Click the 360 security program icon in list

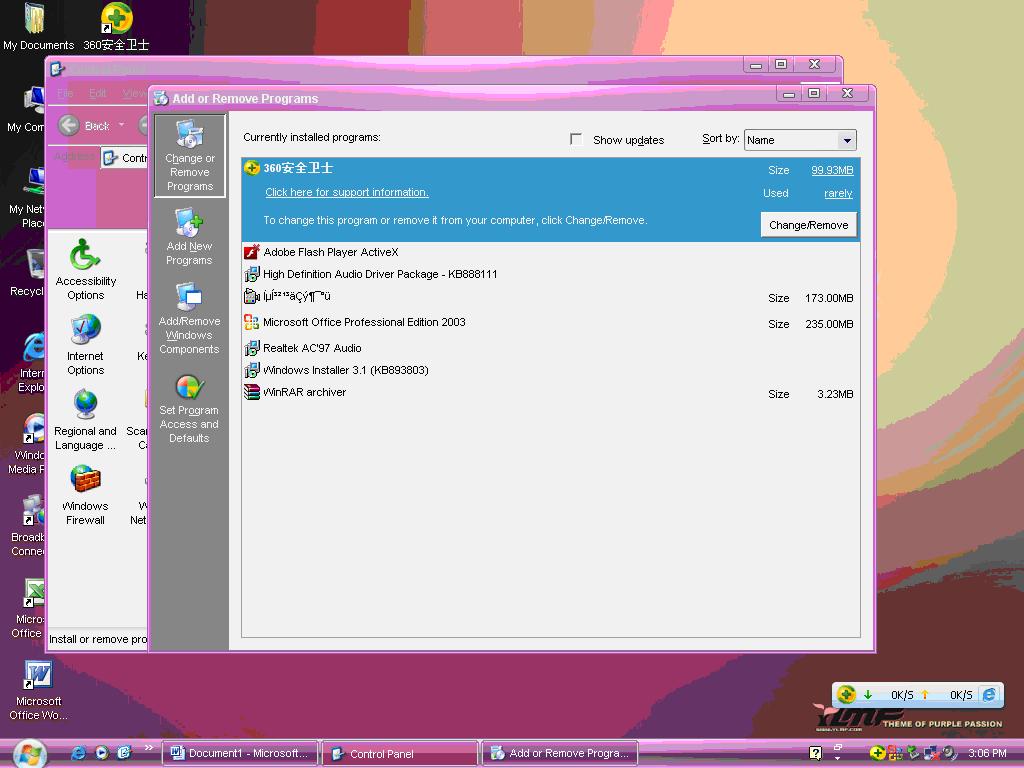pos(252,168)
